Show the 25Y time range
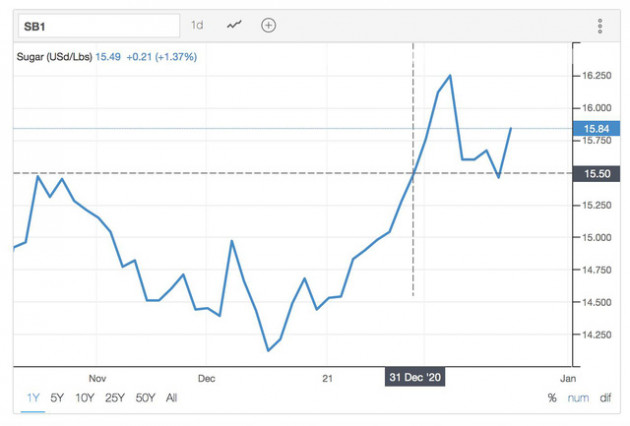This screenshot has width=630, height=426. point(116,398)
